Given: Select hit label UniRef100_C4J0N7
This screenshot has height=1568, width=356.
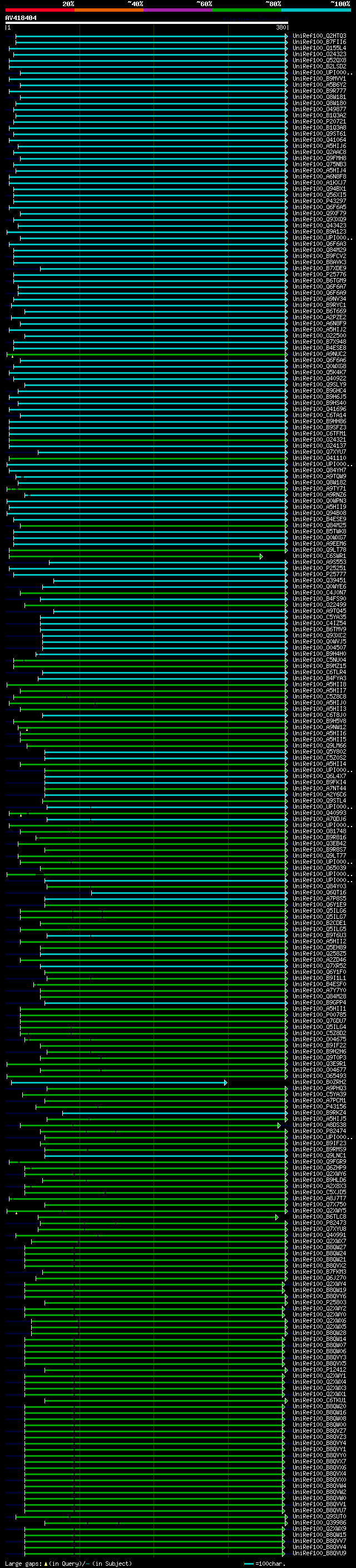Looking at the screenshot, I should pos(319,593).
